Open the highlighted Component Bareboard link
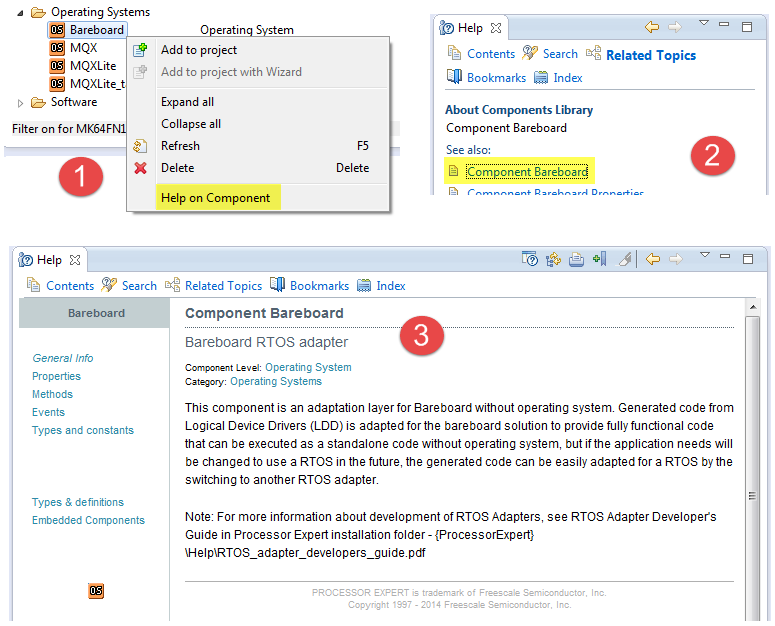The width and height of the screenshot is (775, 626). coord(527,172)
